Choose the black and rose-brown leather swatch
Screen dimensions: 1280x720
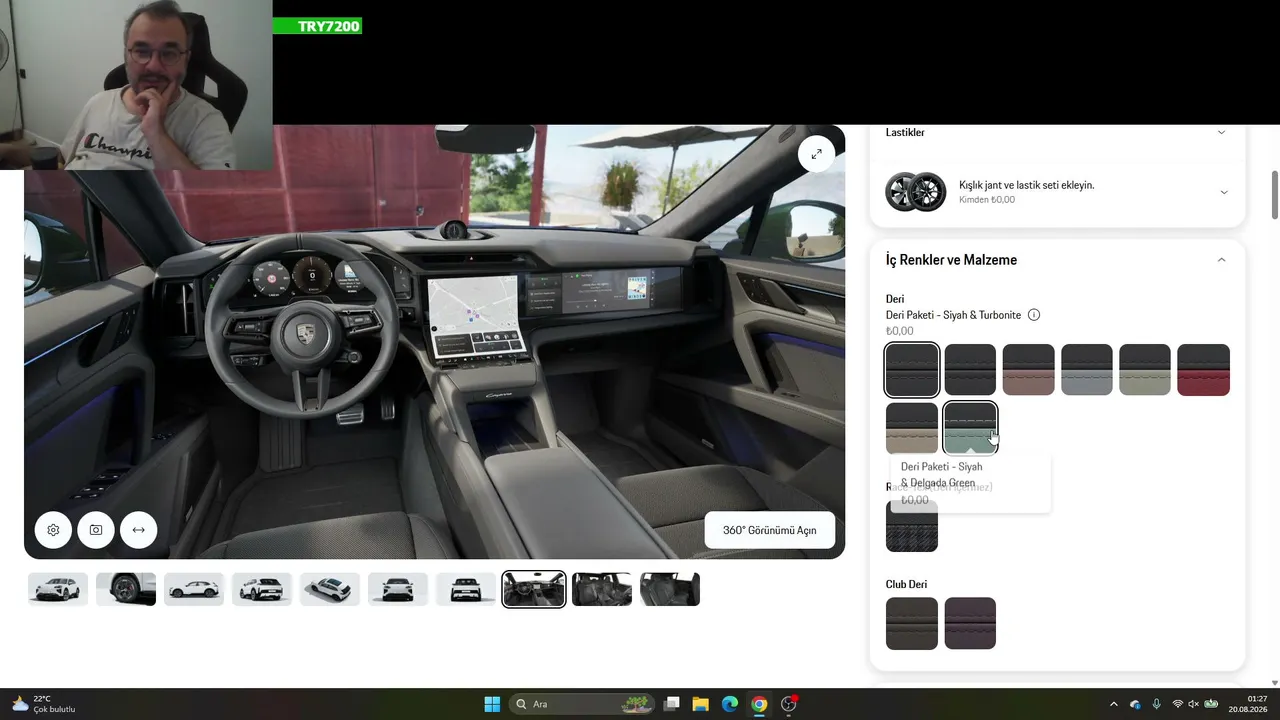[x=1028, y=370]
